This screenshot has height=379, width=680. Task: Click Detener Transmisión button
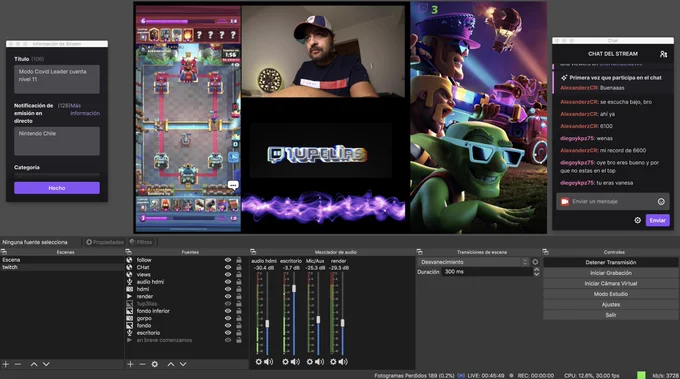pyautogui.click(x=611, y=262)
